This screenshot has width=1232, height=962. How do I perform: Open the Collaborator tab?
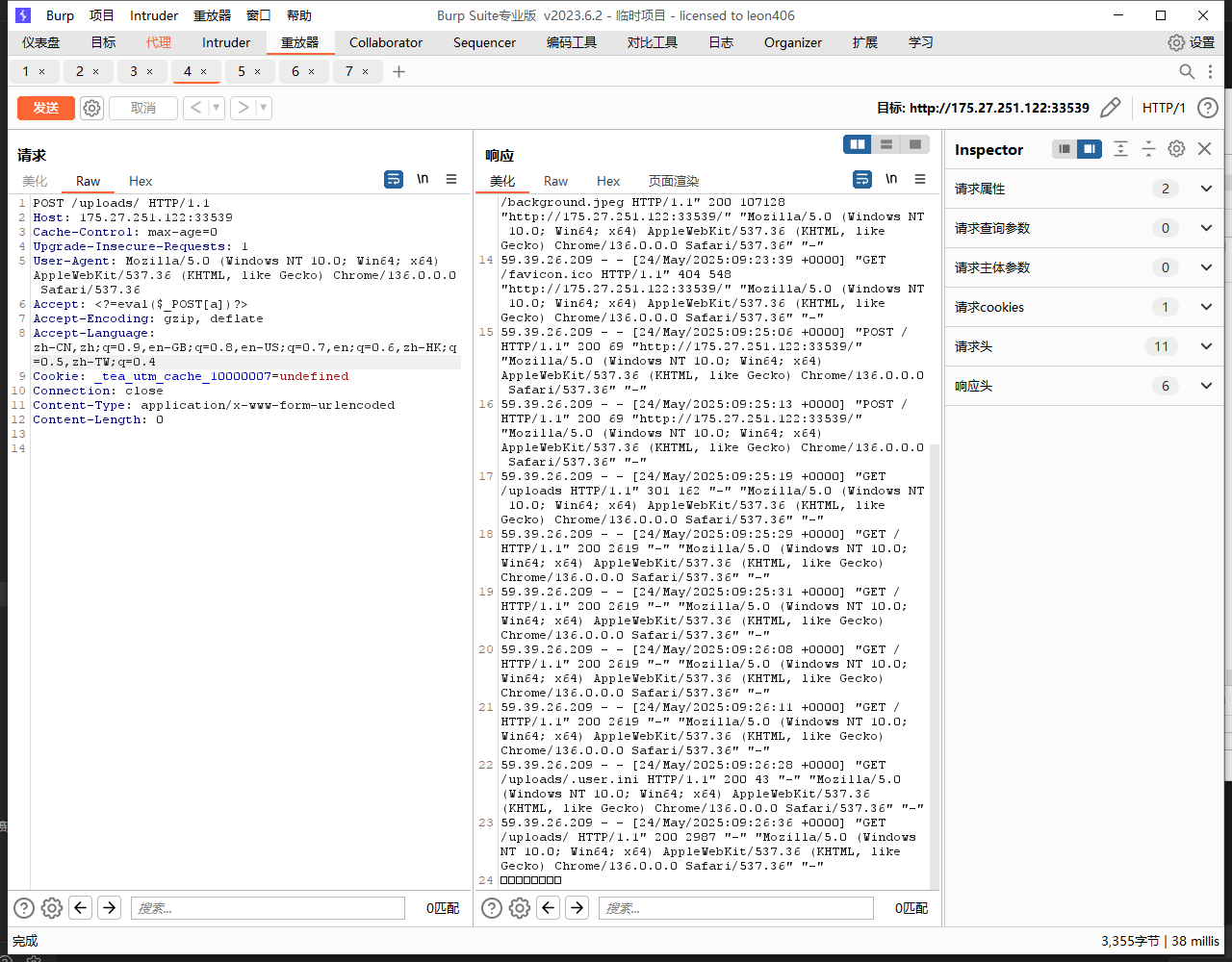[x=386, y=42]
